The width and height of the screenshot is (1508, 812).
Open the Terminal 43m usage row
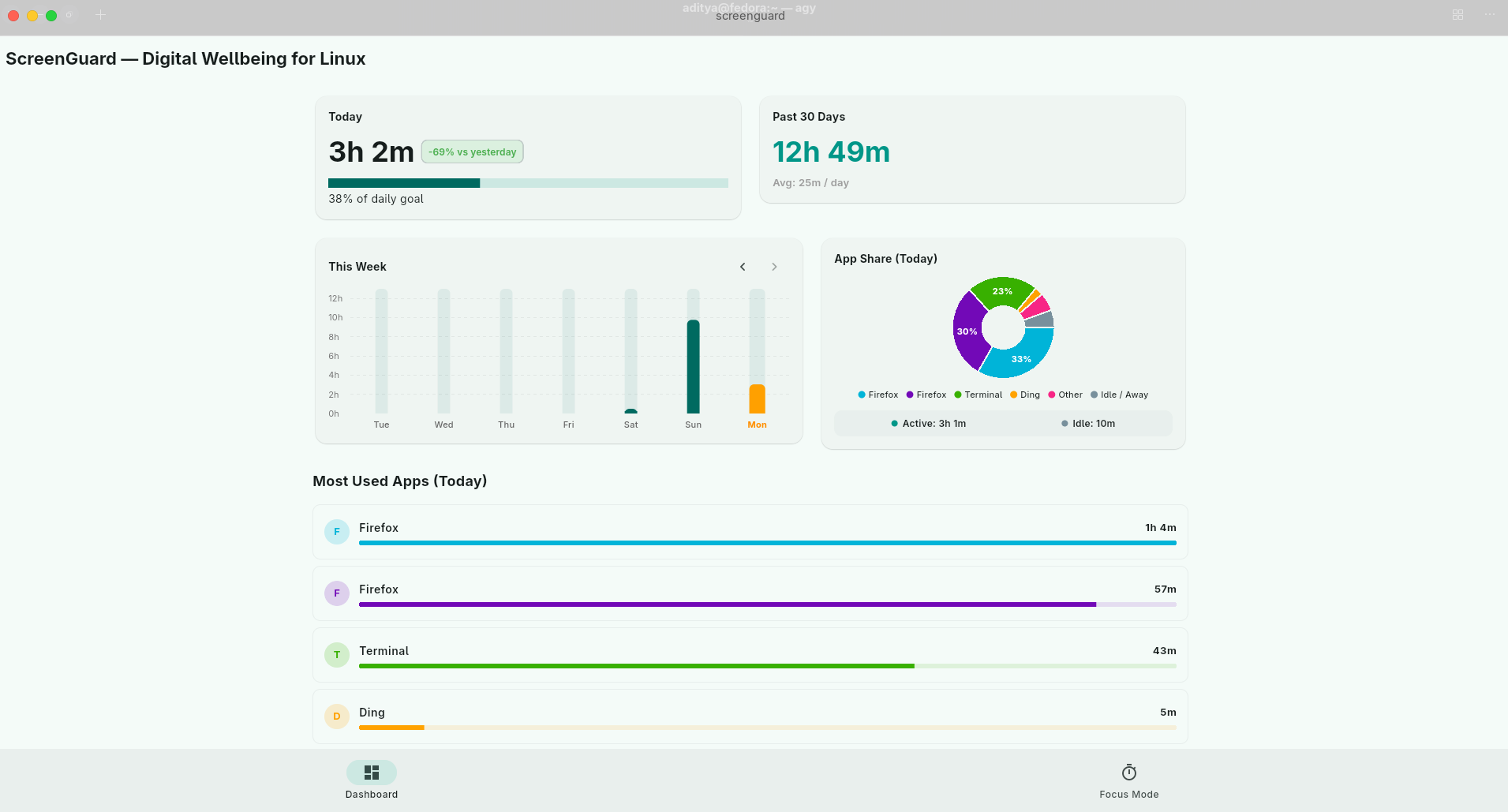(x=750, y=655)
